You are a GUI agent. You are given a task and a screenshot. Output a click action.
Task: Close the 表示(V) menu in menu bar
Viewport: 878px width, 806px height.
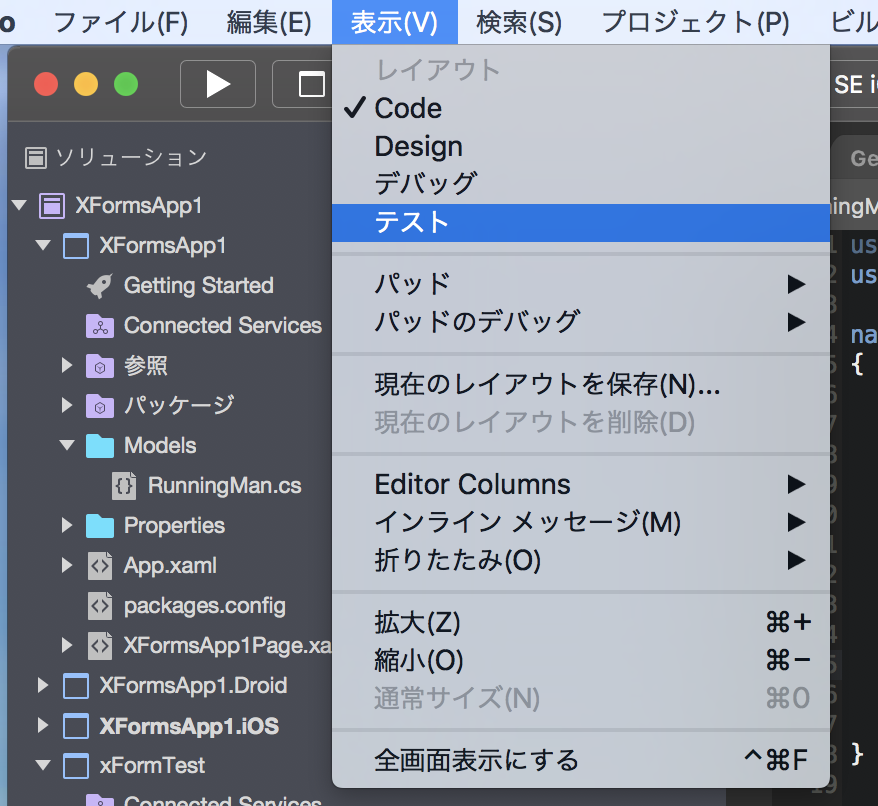coord(394,22)
